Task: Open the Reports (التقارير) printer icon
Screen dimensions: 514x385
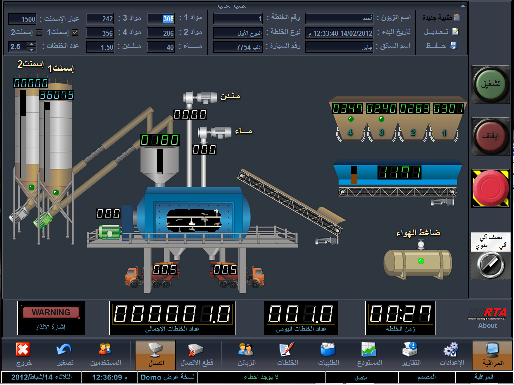Action: click(411, 355)
